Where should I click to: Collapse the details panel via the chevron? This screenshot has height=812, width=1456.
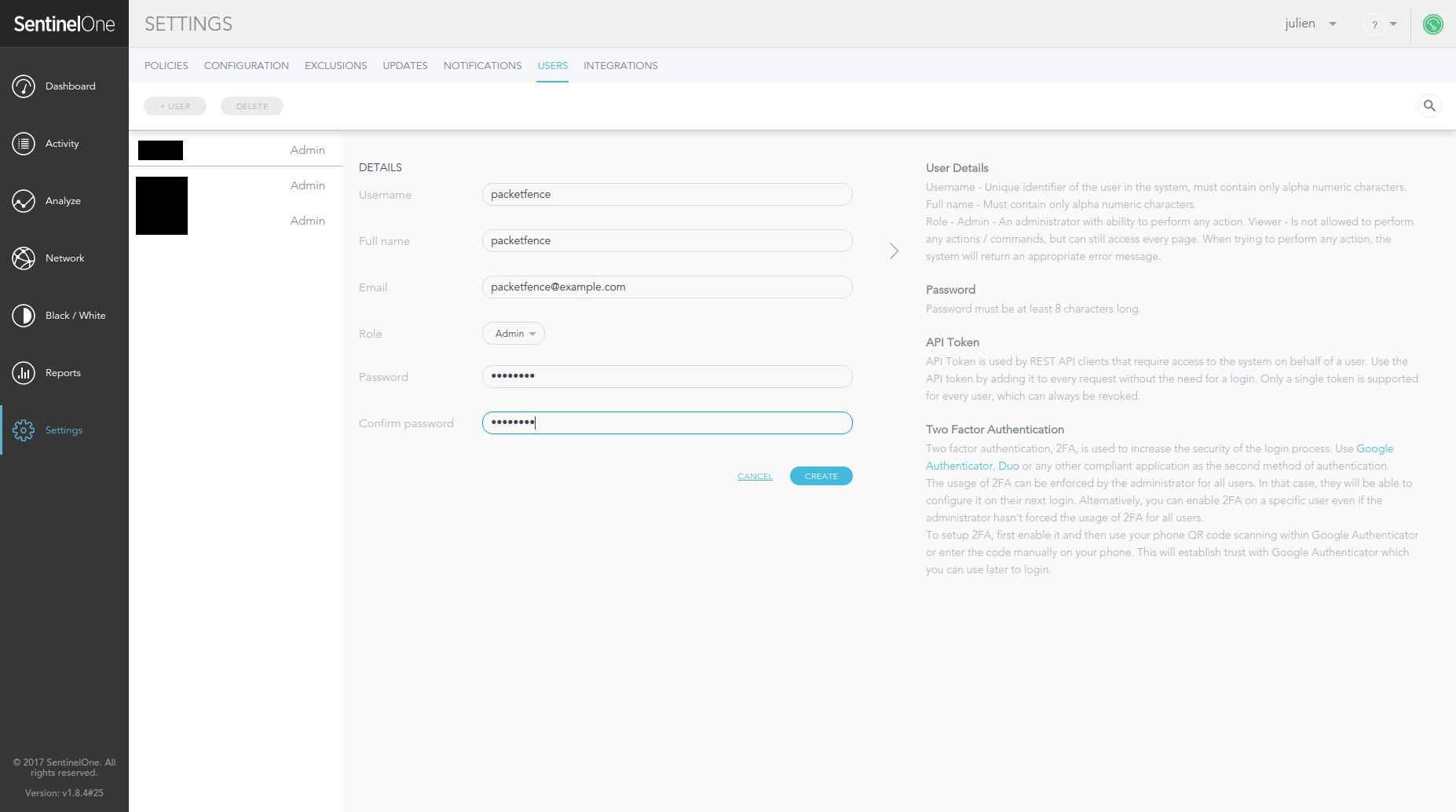pyautogui.click(x=894, y=251)
